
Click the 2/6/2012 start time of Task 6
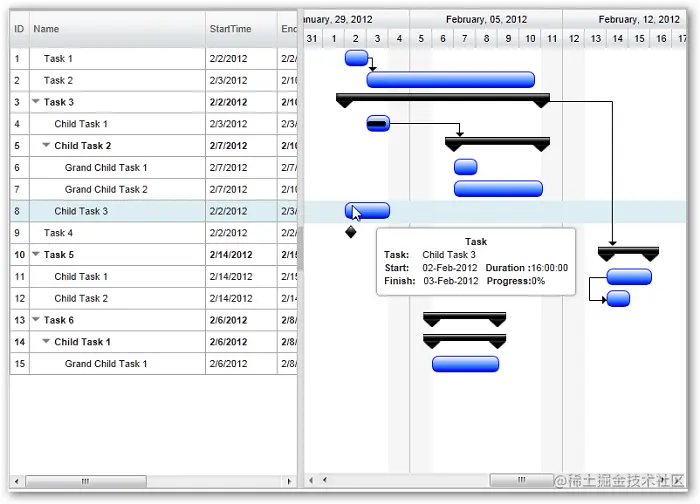point(228,320)
